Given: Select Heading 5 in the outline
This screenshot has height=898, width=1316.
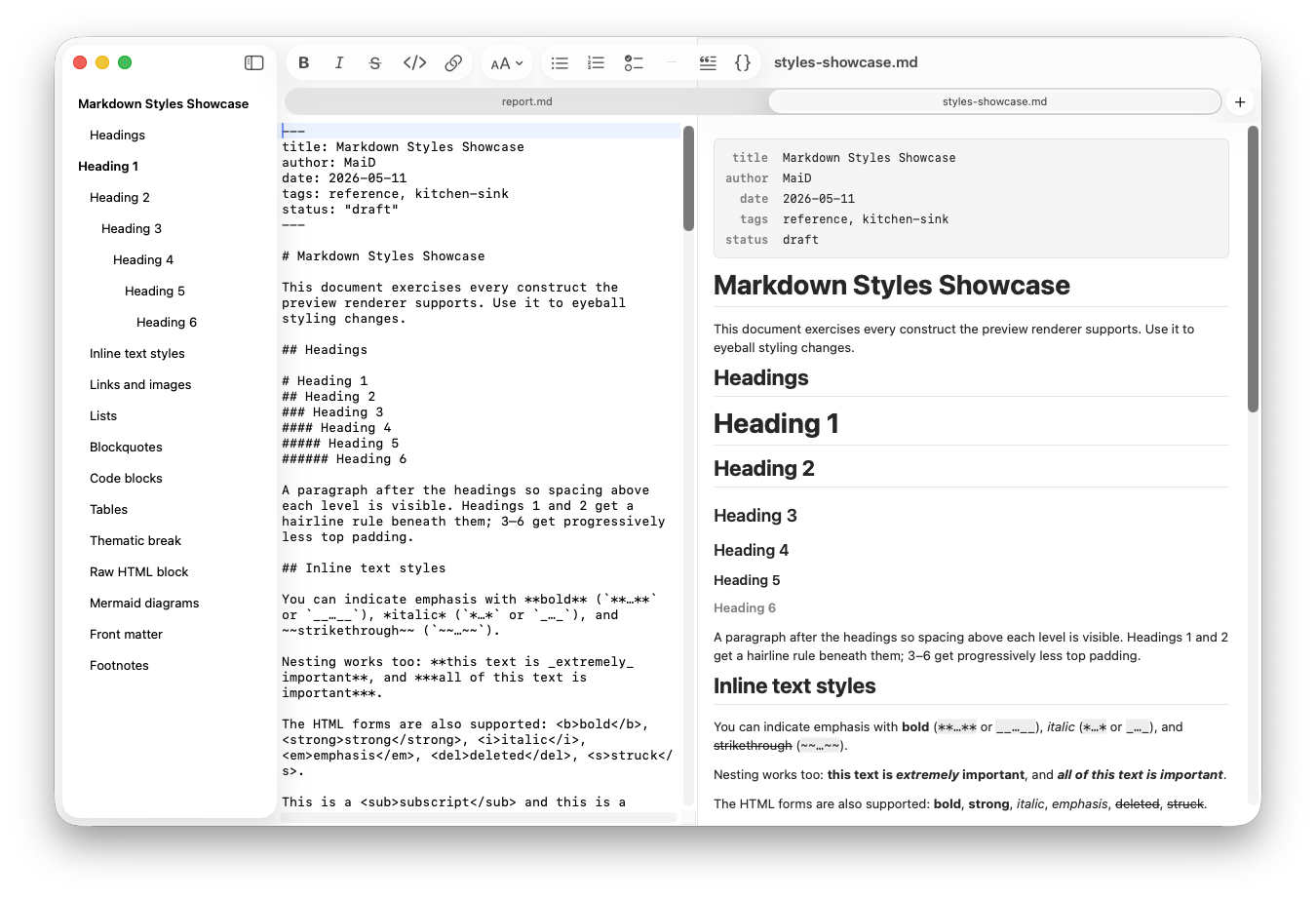Looking at the screenshot, I should click(x=155, y=291).
